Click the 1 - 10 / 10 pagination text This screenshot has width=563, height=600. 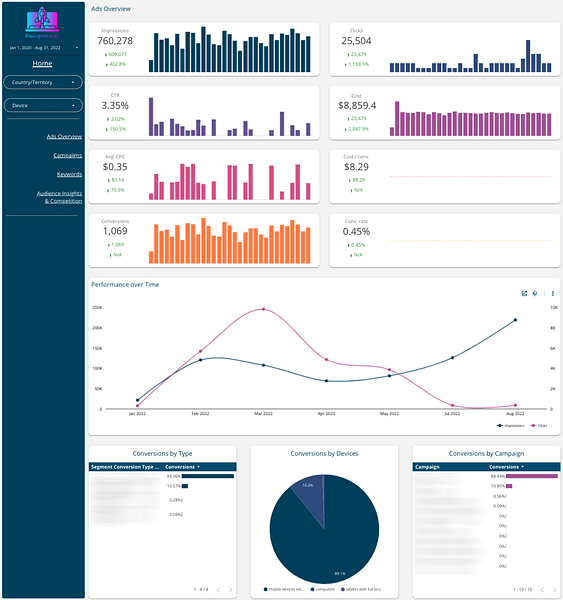[523, 589]
